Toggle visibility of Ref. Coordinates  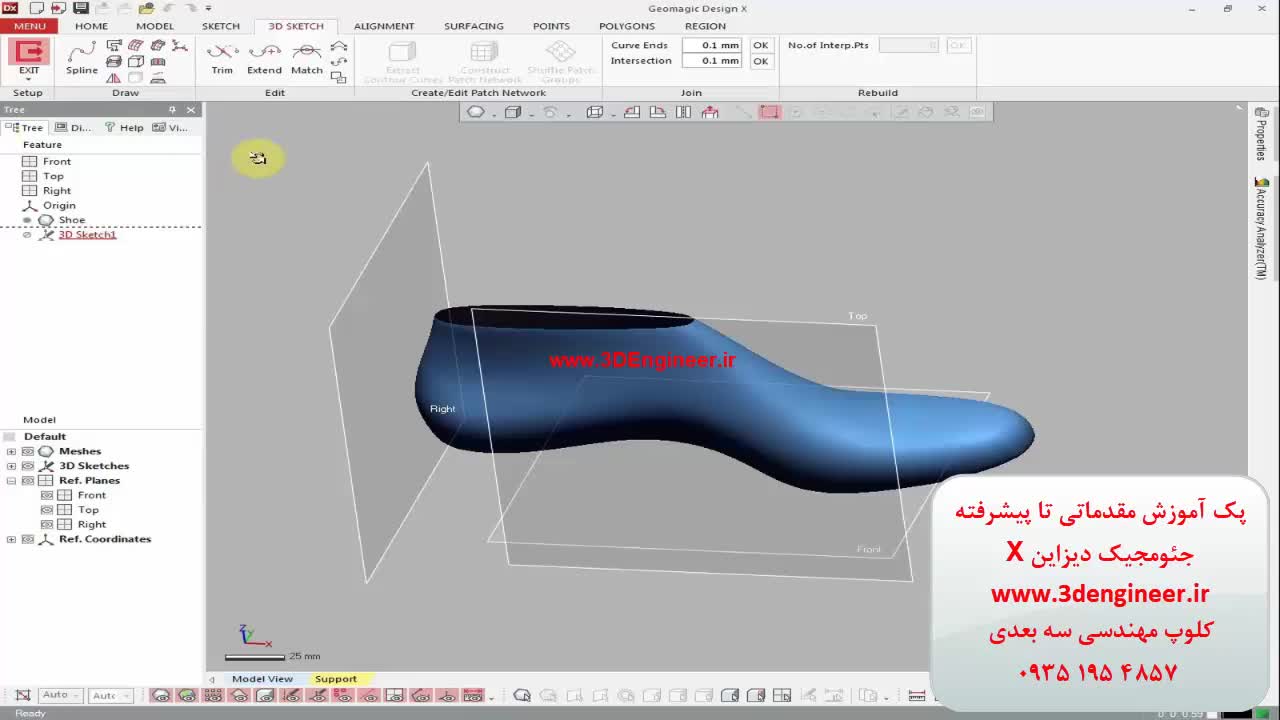(x=28, y=539)
